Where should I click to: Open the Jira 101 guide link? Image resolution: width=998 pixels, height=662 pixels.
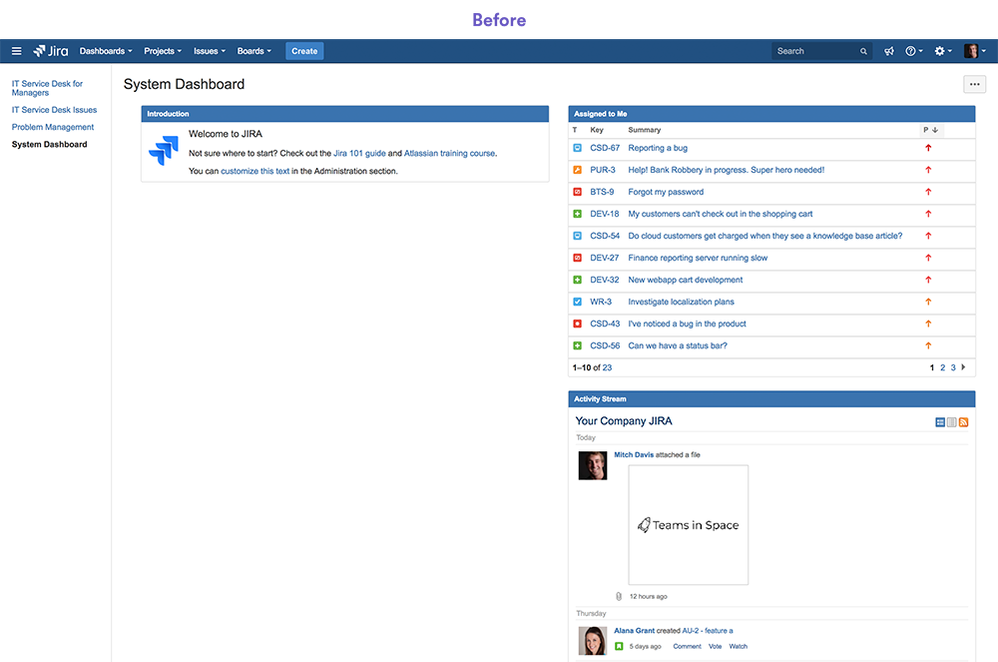(x=360, y=153)
